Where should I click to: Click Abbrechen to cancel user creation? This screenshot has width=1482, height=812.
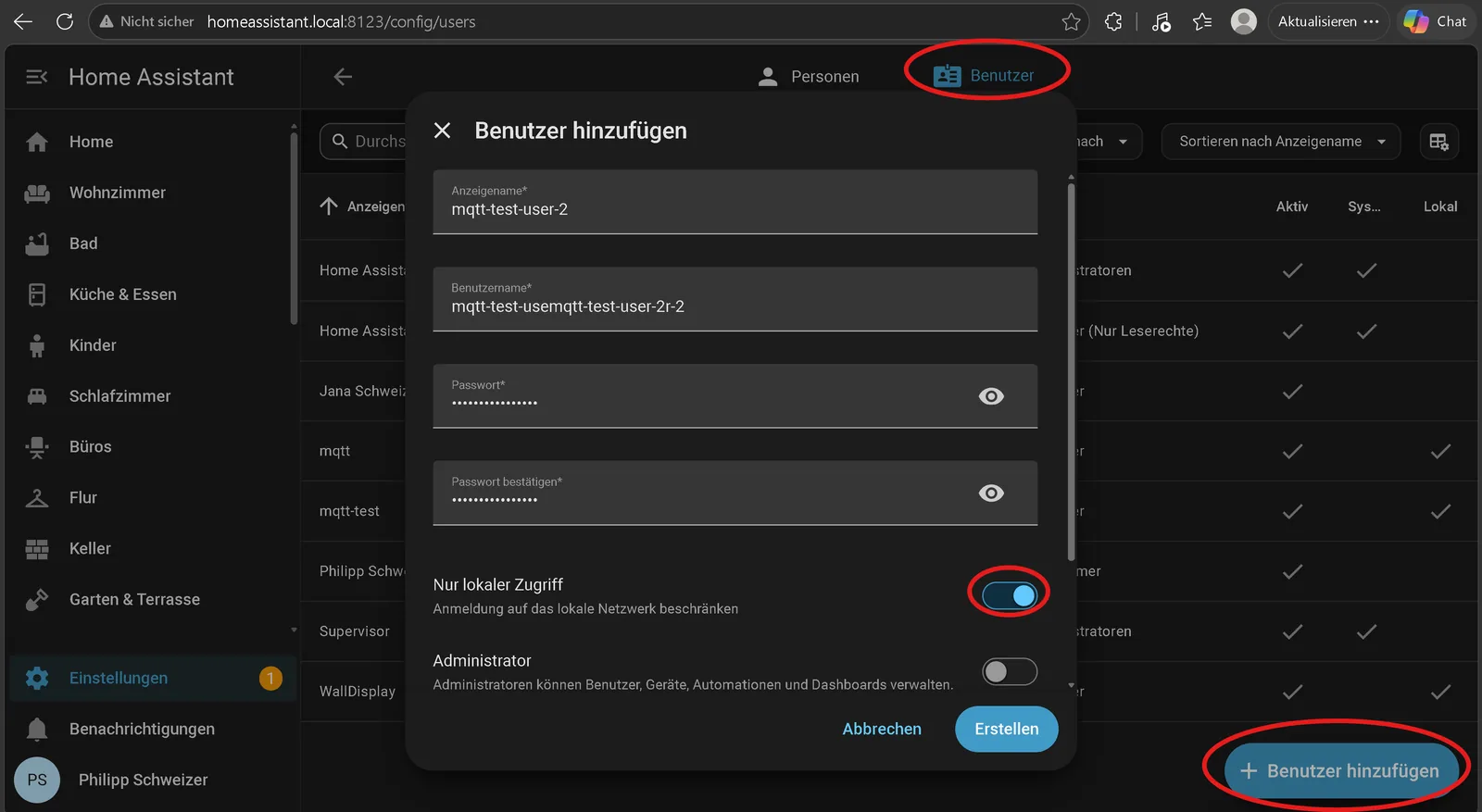882,729
